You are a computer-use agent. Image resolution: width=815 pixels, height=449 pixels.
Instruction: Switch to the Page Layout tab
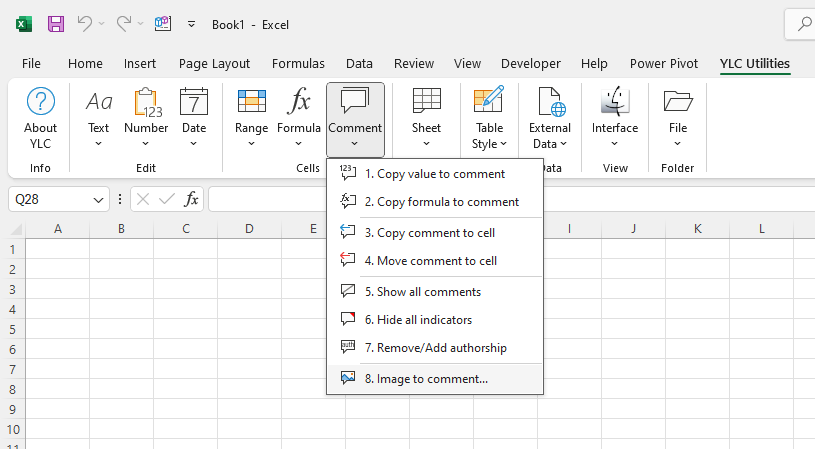tap(214, 63)
